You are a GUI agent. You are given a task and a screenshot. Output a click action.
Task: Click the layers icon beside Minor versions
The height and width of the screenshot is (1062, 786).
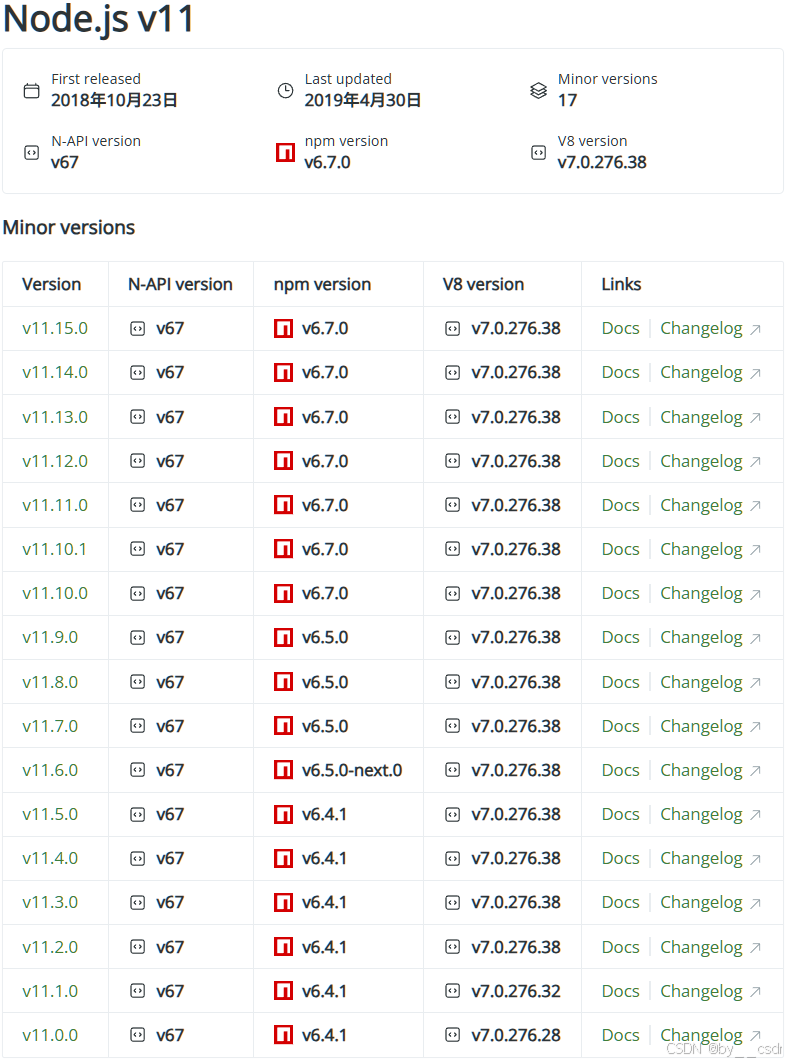(x=538, y=91)
